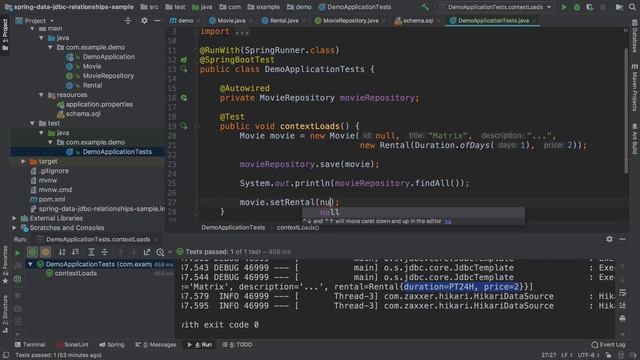Open Event Log in status bar

pos(608,345)
